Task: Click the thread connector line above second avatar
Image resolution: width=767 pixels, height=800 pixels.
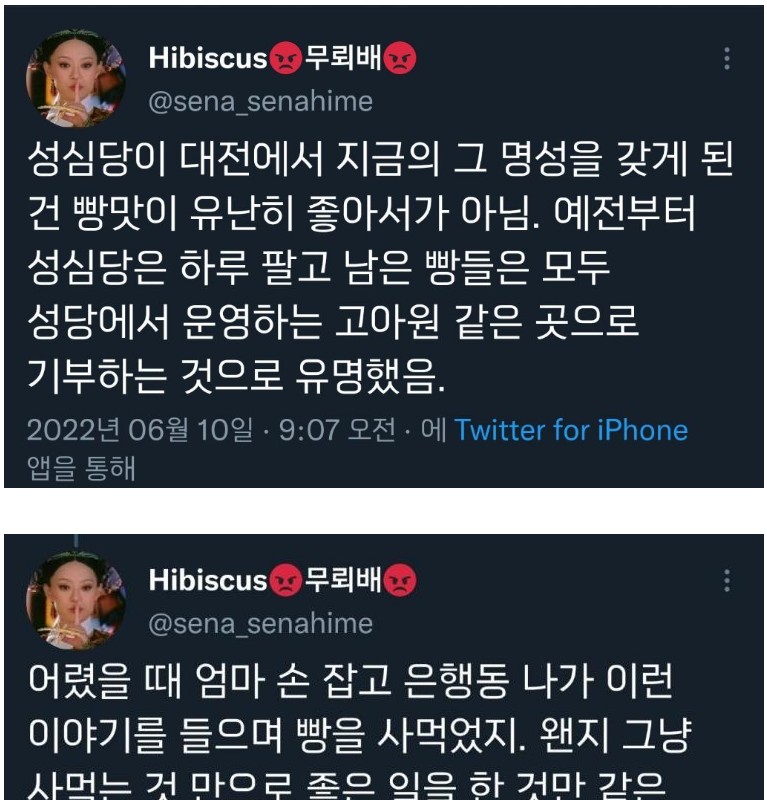Action: click(76, 541)
